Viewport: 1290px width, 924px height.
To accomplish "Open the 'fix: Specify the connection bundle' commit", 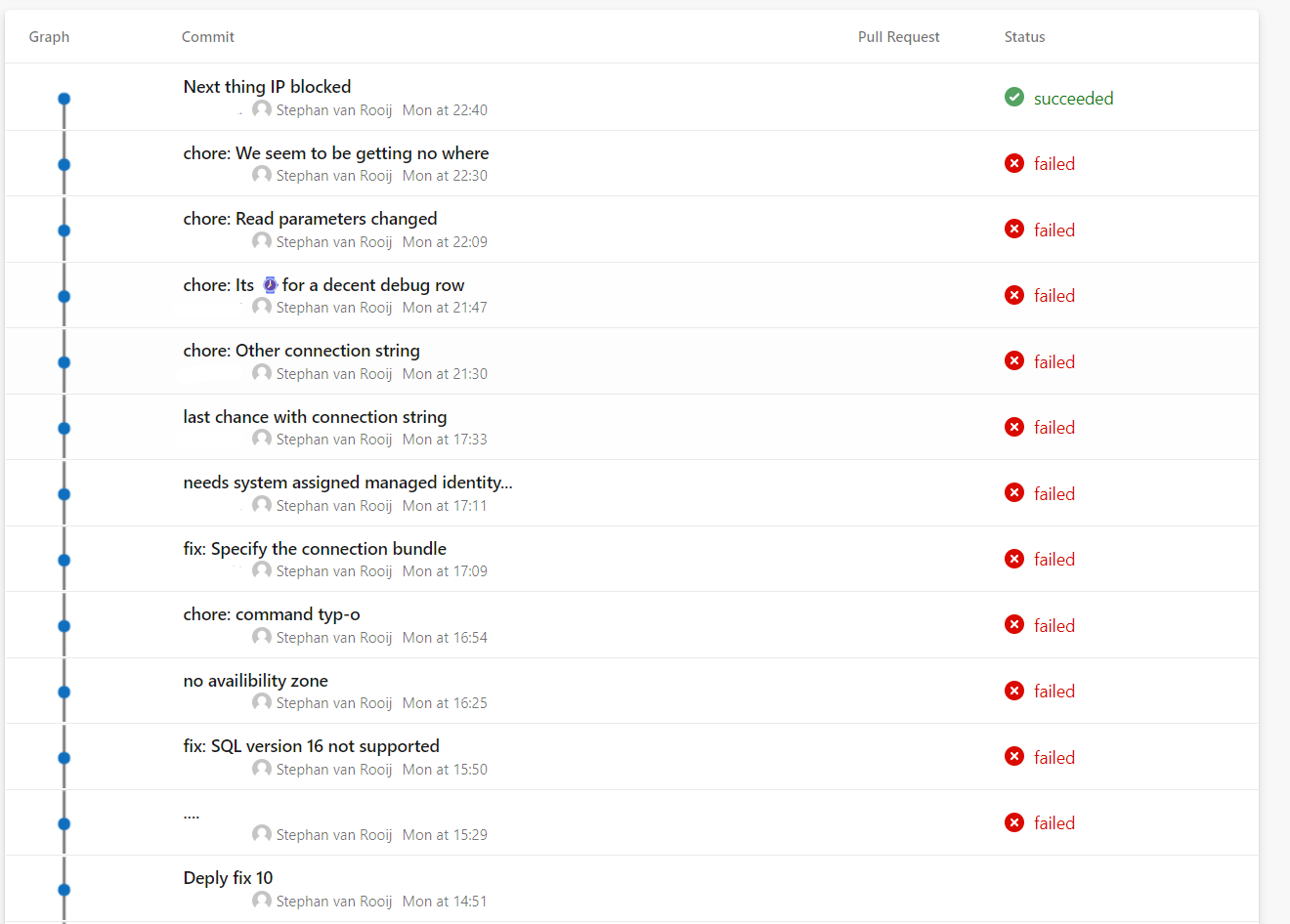I will click(x=315, y=549).
